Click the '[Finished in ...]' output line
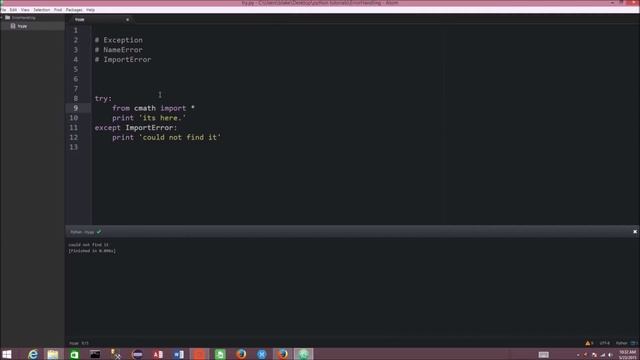This screenshot has width=640, height=360. tap(92, 251)
